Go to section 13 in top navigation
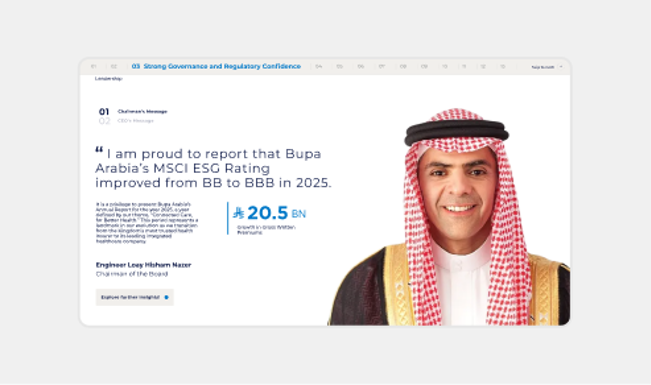Image resolution: width=651 pixels, height=385 pixels. [x=502, y=66]
